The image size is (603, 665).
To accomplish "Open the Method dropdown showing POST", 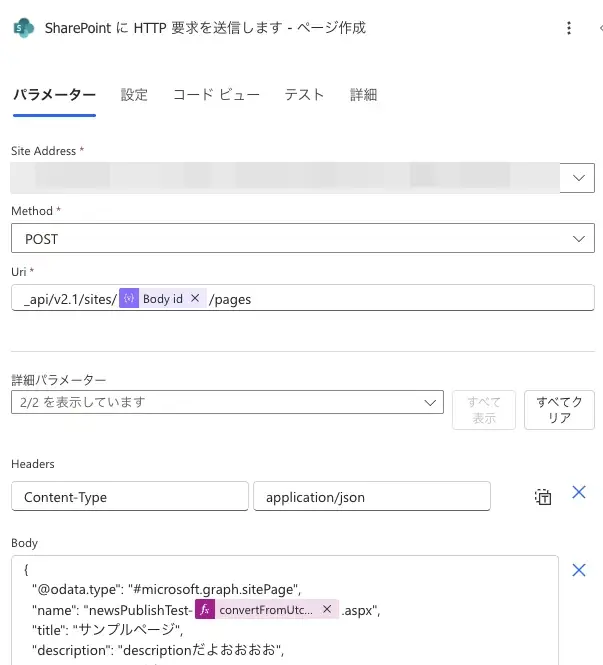I will (x=303, y=238).
